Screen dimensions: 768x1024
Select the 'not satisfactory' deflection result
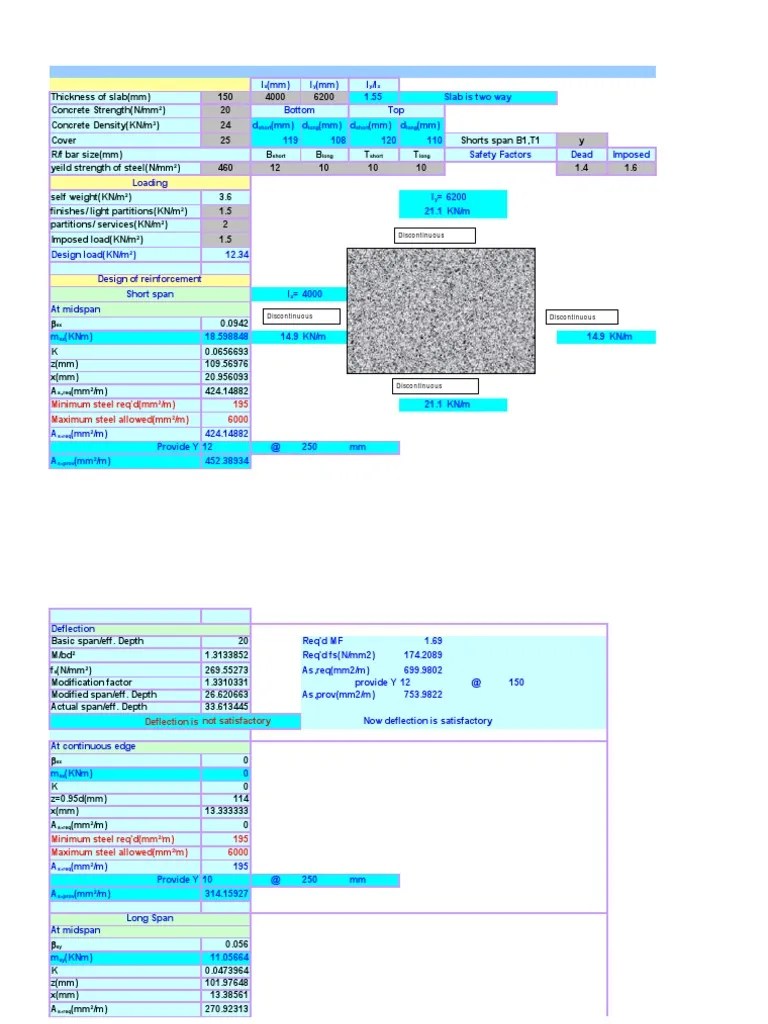click(x=236, y=721)
